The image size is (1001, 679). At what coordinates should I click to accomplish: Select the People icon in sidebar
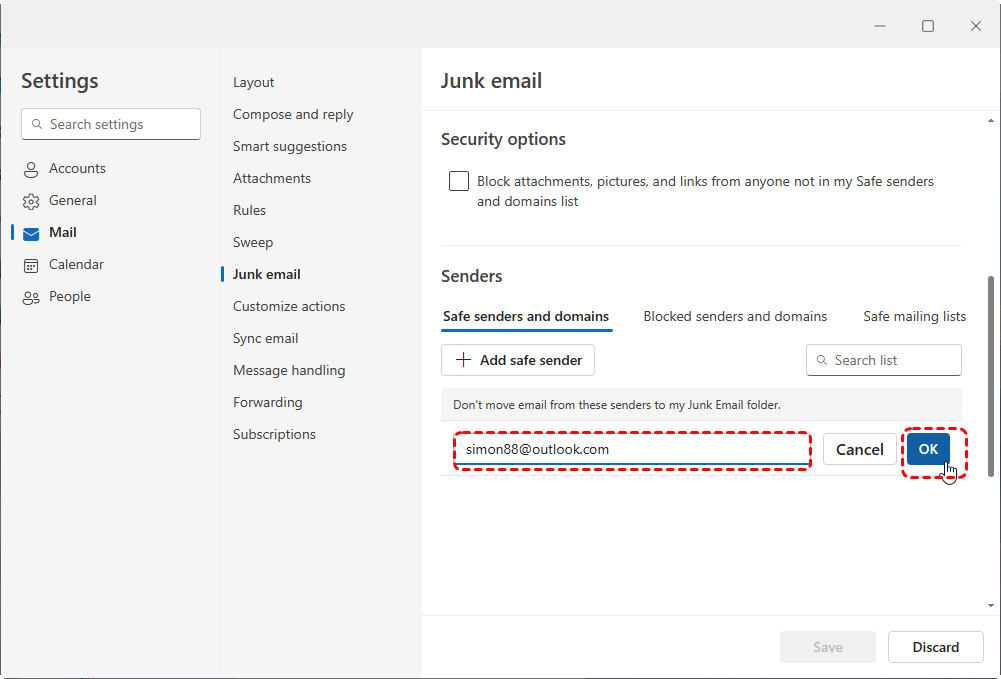click(31, 296)
